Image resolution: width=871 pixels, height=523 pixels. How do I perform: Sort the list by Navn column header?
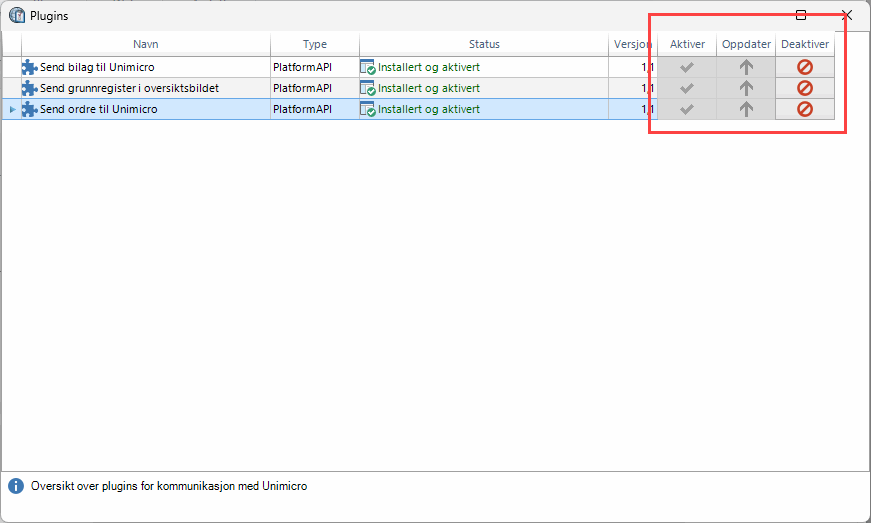(x=145, y=44)
